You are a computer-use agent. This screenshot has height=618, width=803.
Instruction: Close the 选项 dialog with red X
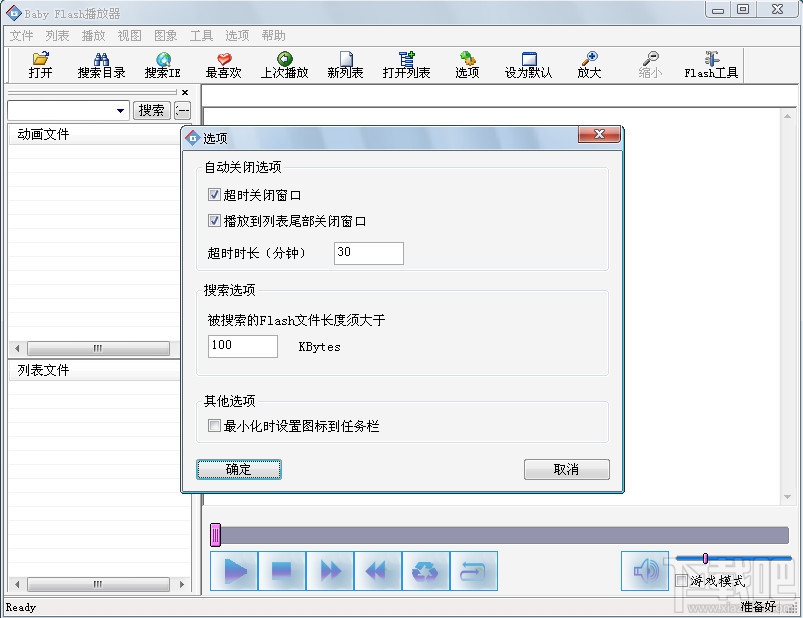[599, 134]
